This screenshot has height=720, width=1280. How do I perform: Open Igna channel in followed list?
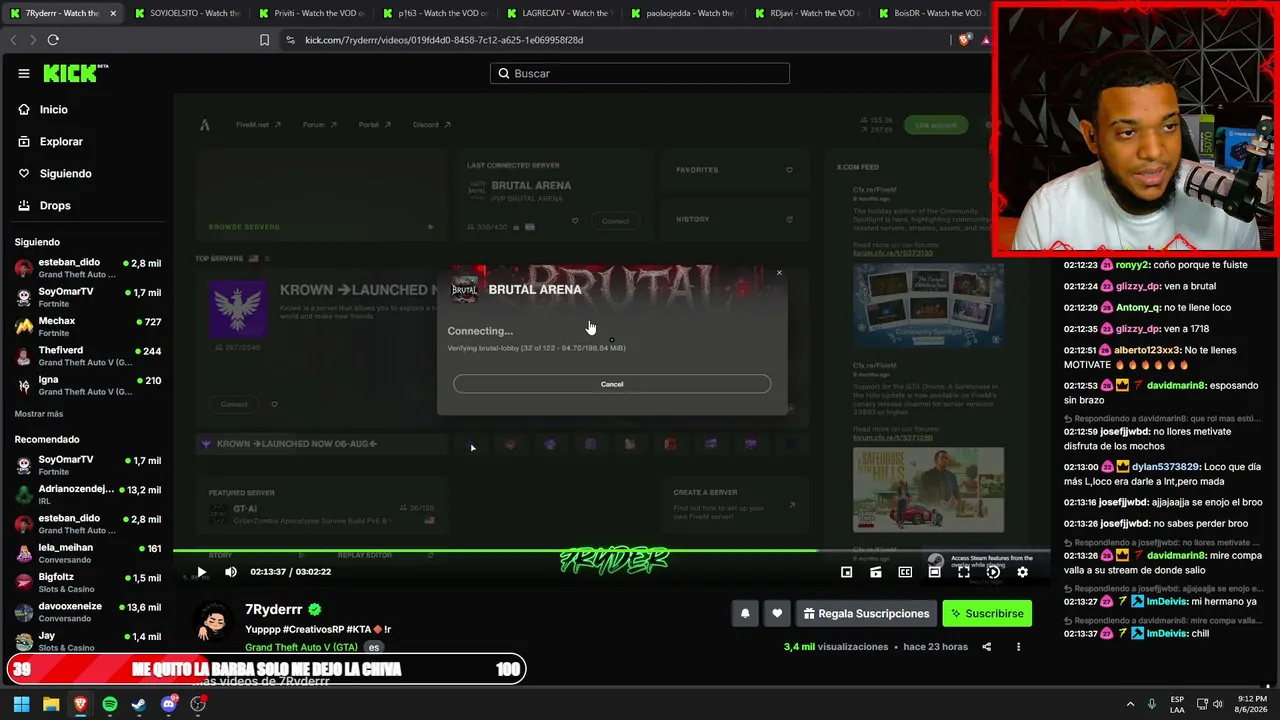[88, 385]
